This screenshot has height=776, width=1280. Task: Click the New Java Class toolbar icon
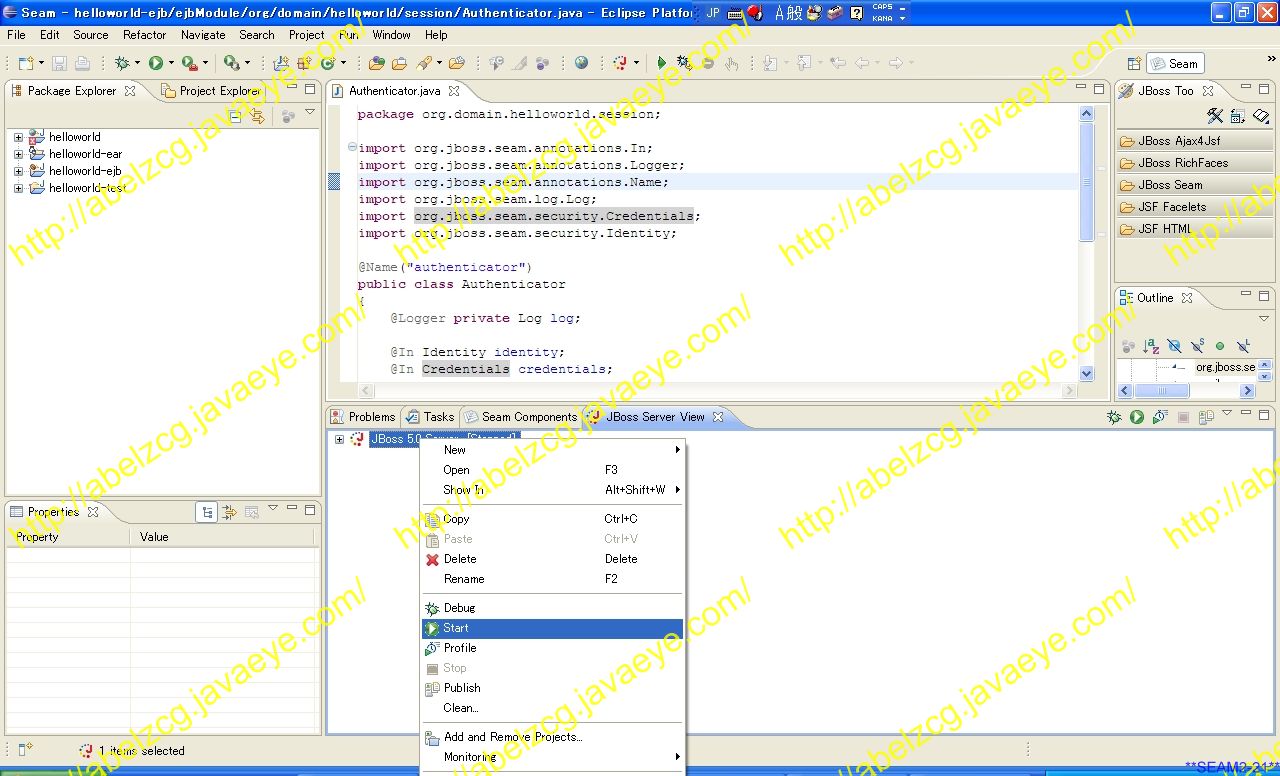tap(327, 63)
